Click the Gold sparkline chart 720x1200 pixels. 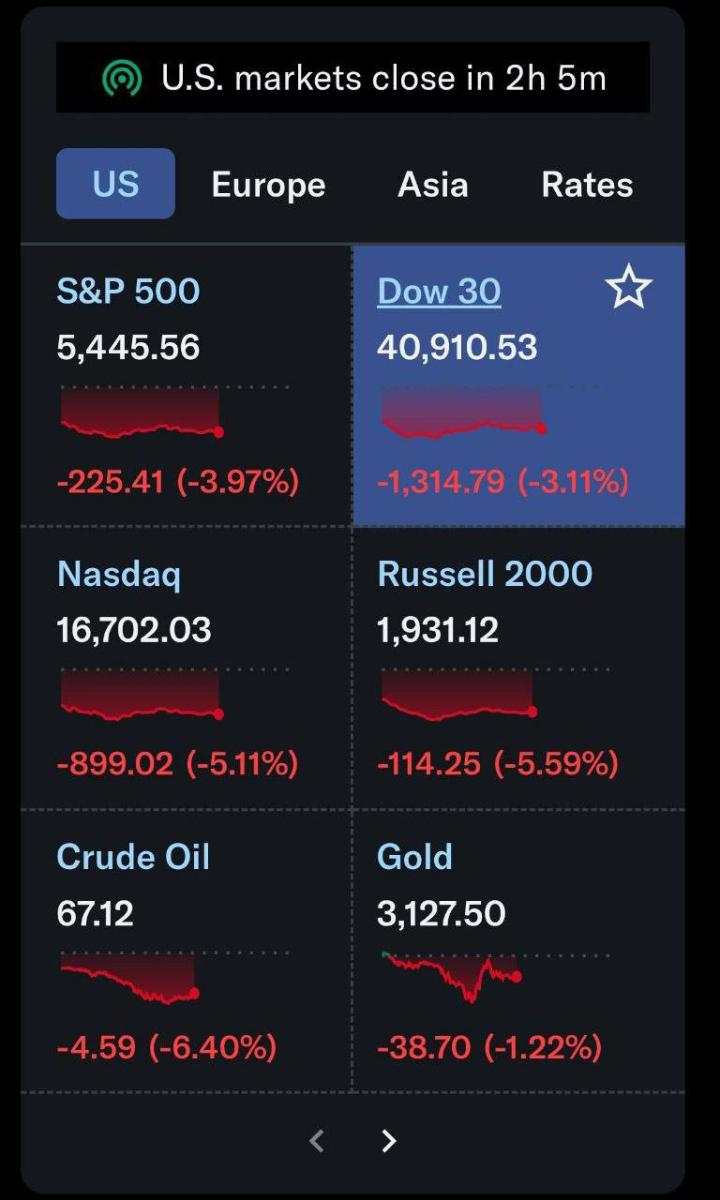[452, 975]
